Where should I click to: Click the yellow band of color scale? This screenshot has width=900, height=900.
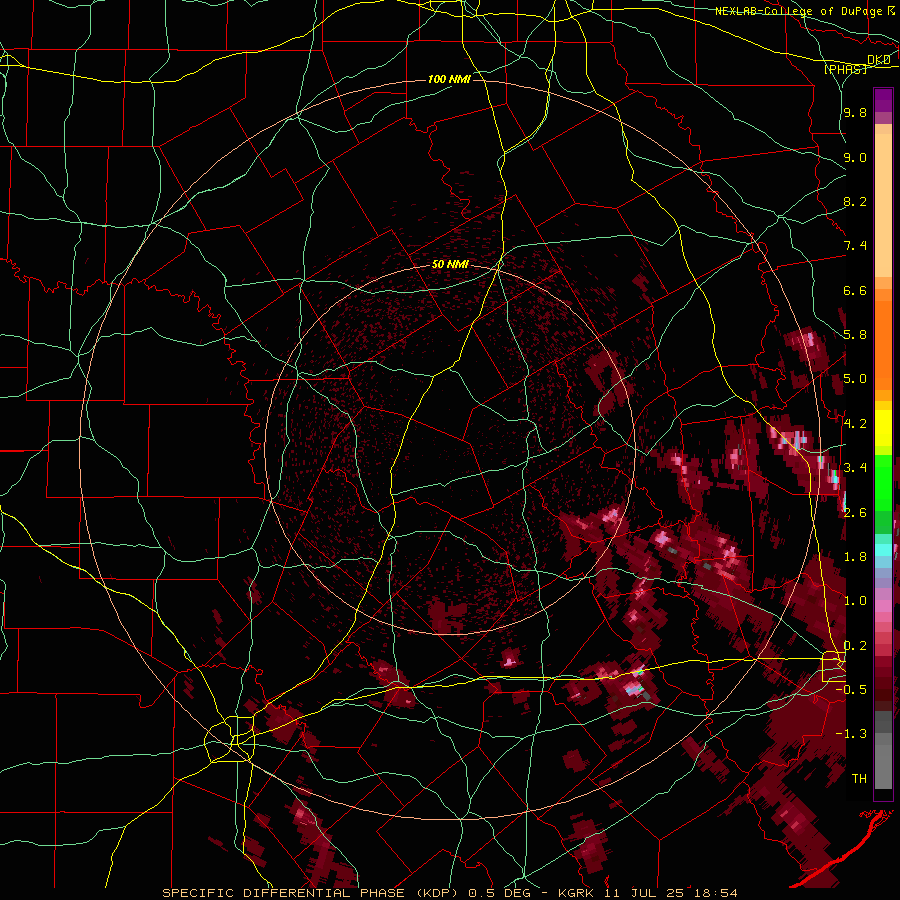883,428
